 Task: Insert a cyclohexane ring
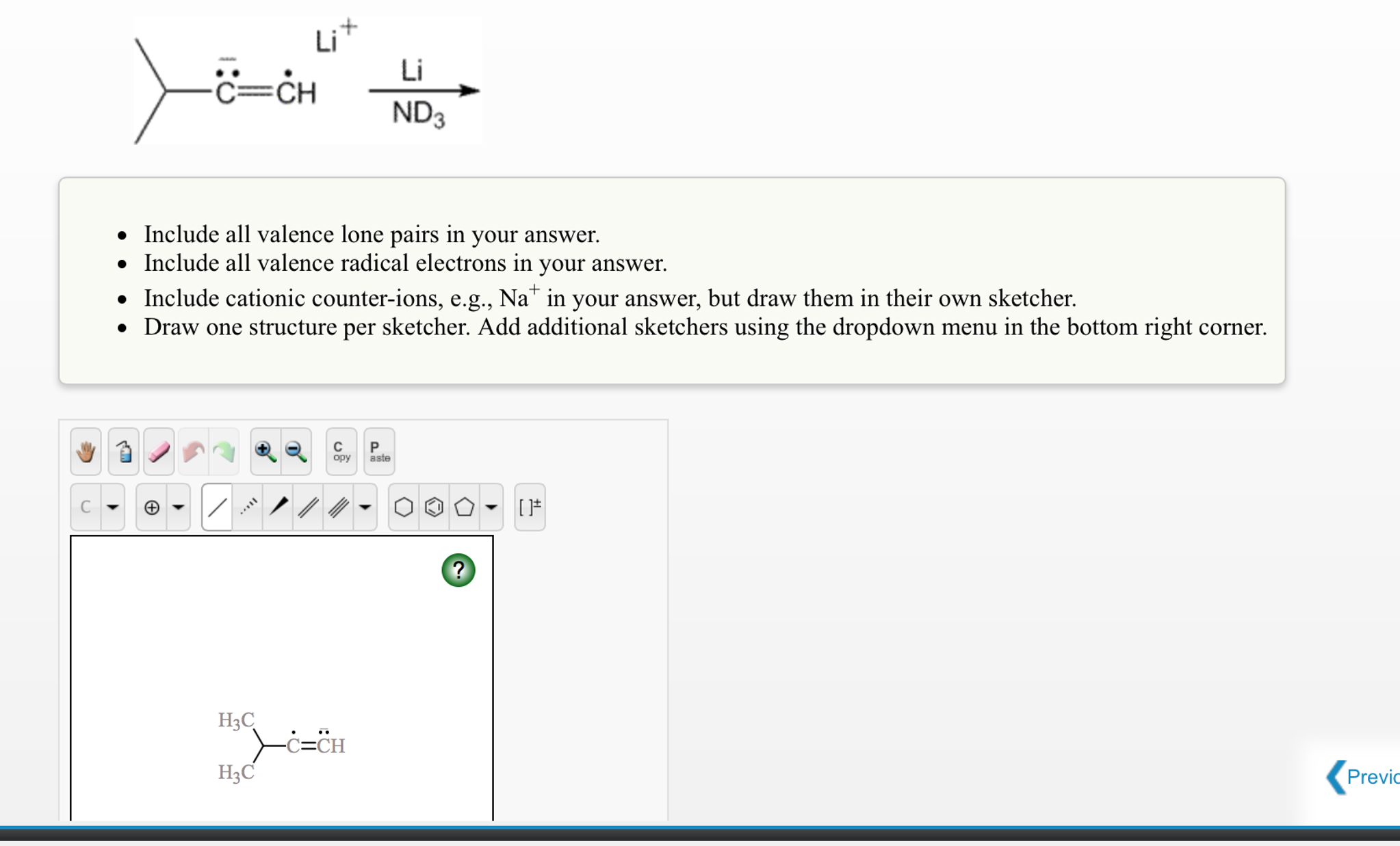[404, 507]
